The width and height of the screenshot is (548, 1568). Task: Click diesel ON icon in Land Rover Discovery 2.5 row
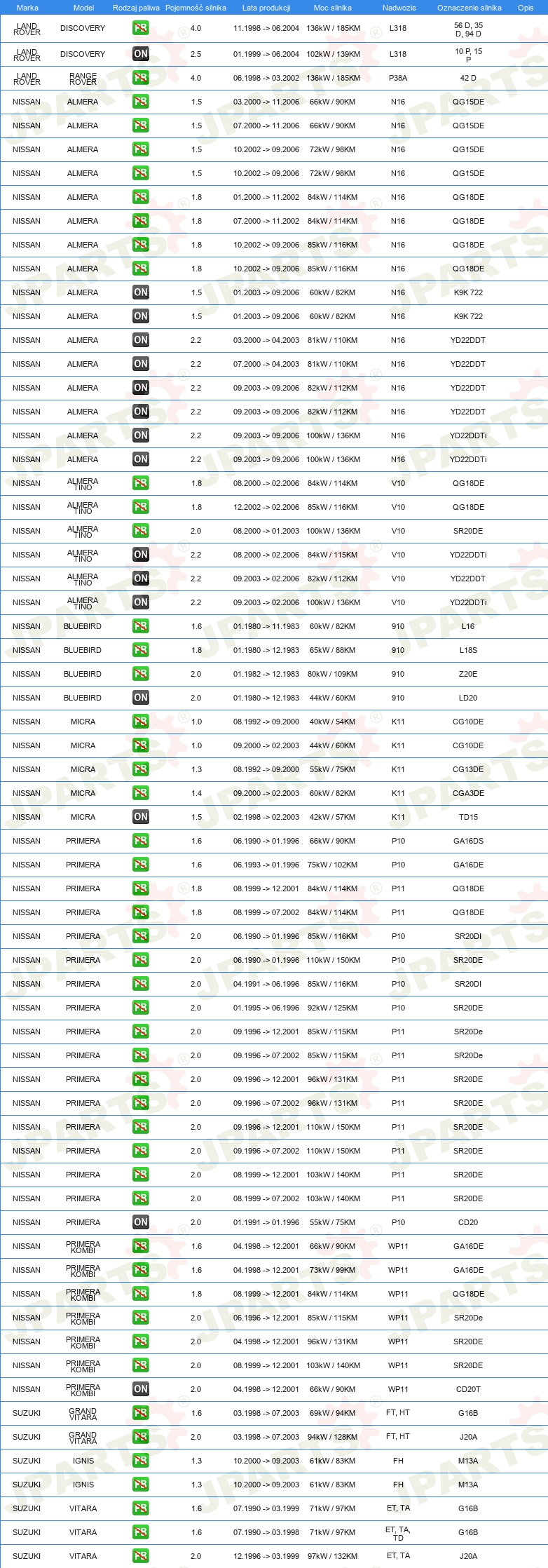click(140, 54)
